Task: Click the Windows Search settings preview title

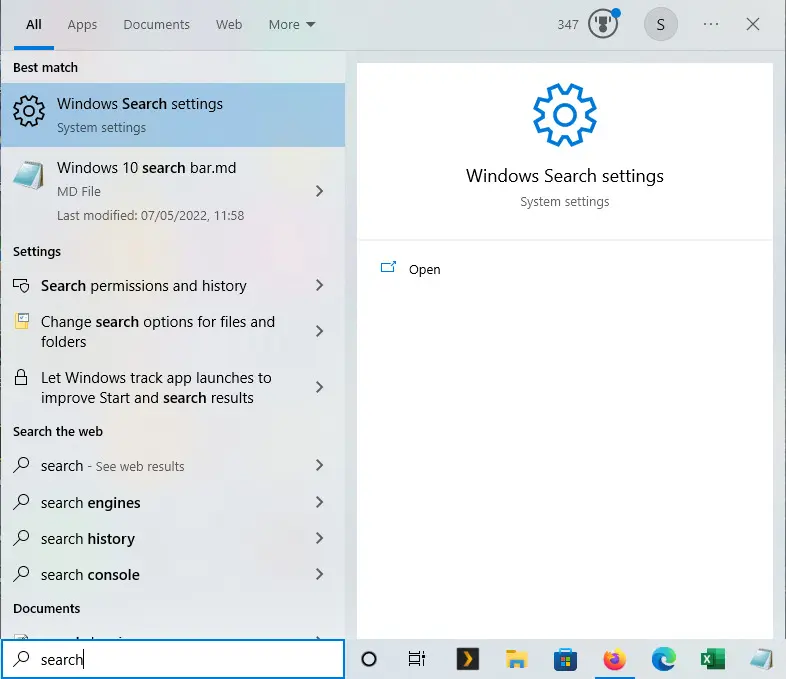Action: pyautogui.click(x=565, y=176)
